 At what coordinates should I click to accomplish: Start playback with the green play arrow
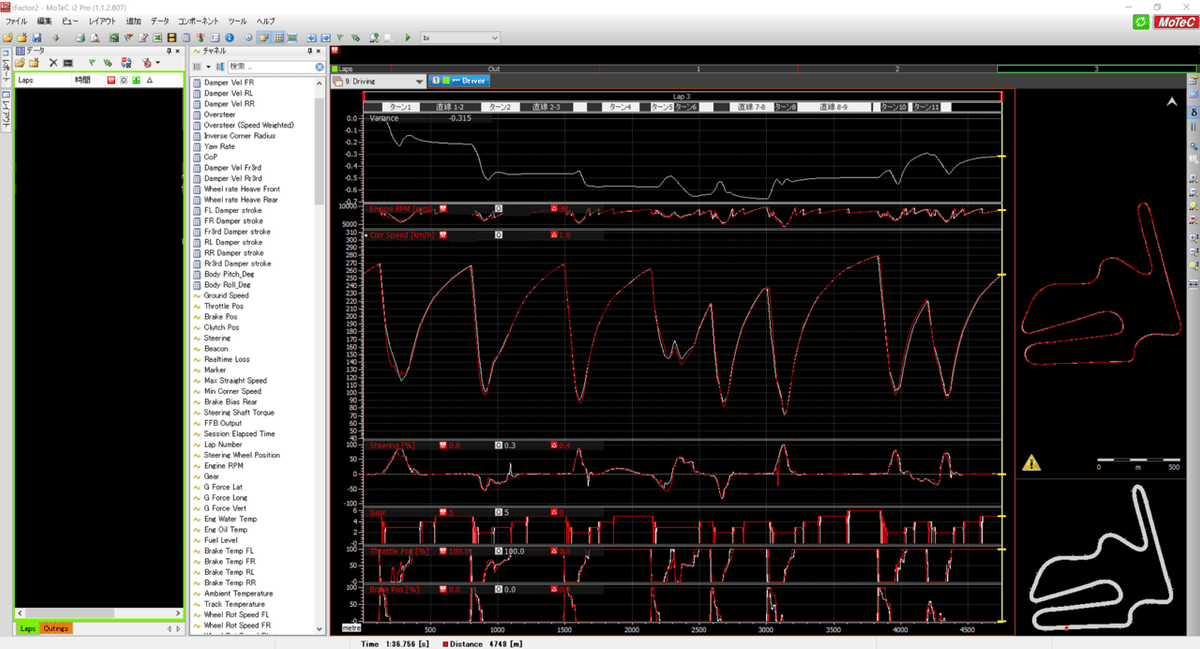click(x=407, y=38)
